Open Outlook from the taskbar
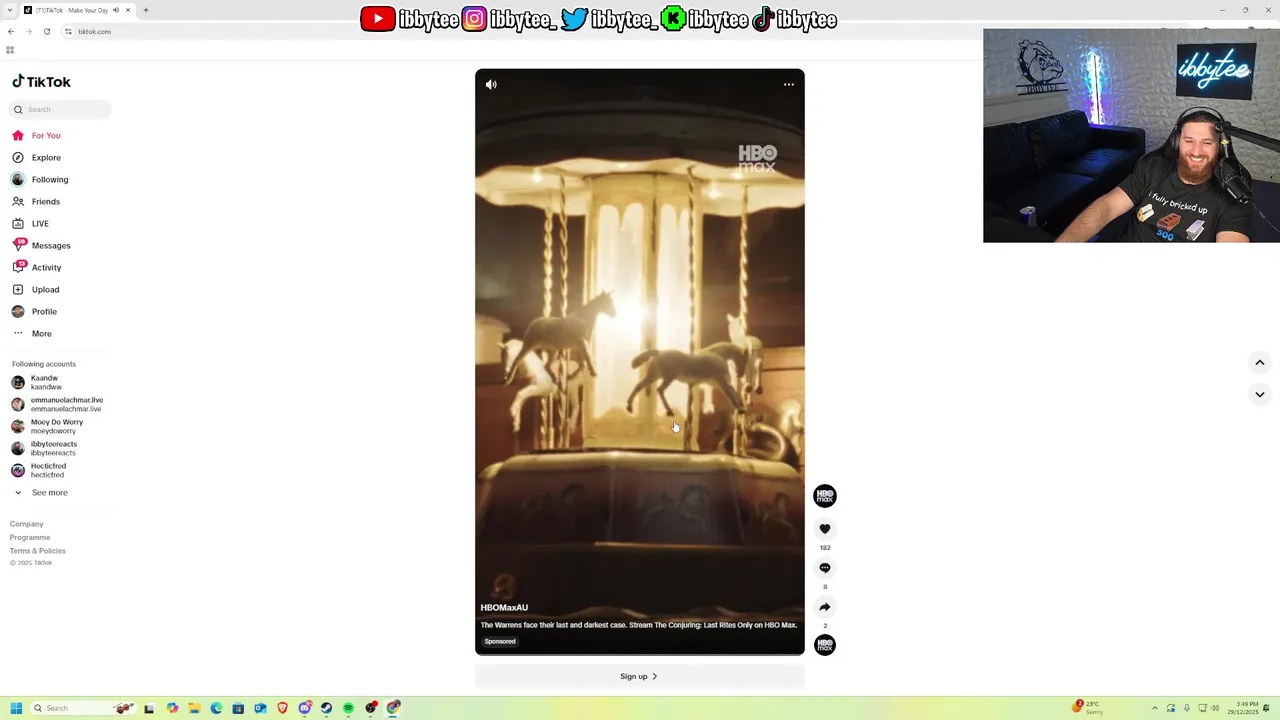 [x=260, y=708]
